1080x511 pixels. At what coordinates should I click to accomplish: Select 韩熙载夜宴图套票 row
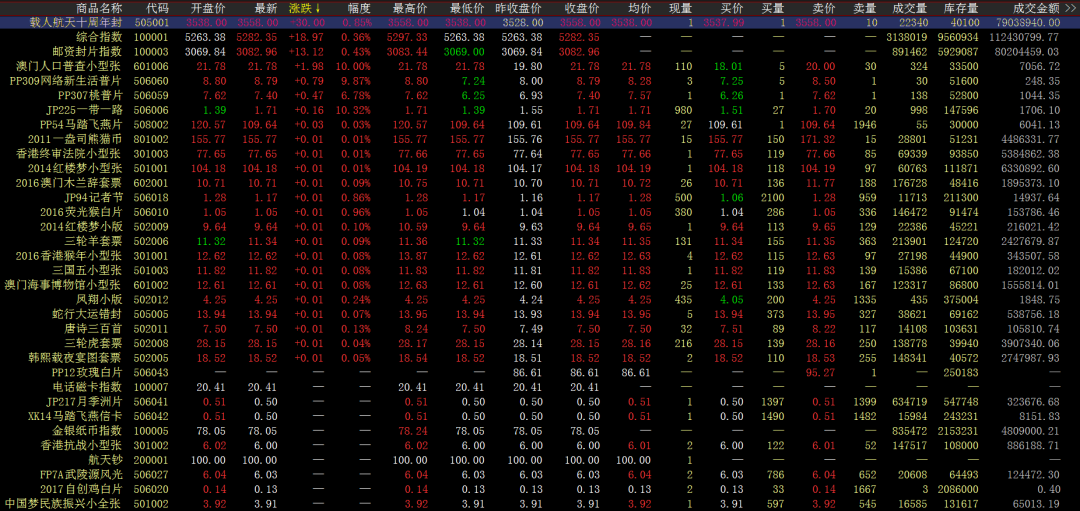pyautogui.click(x=540, y=358)
